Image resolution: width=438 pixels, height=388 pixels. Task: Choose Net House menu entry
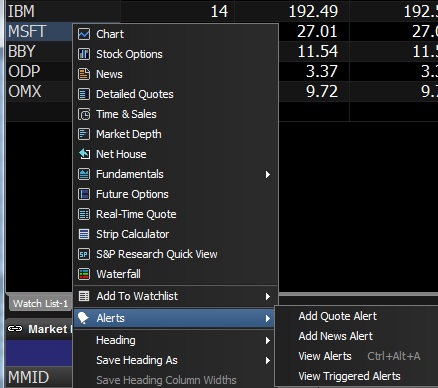coord(176,154)
